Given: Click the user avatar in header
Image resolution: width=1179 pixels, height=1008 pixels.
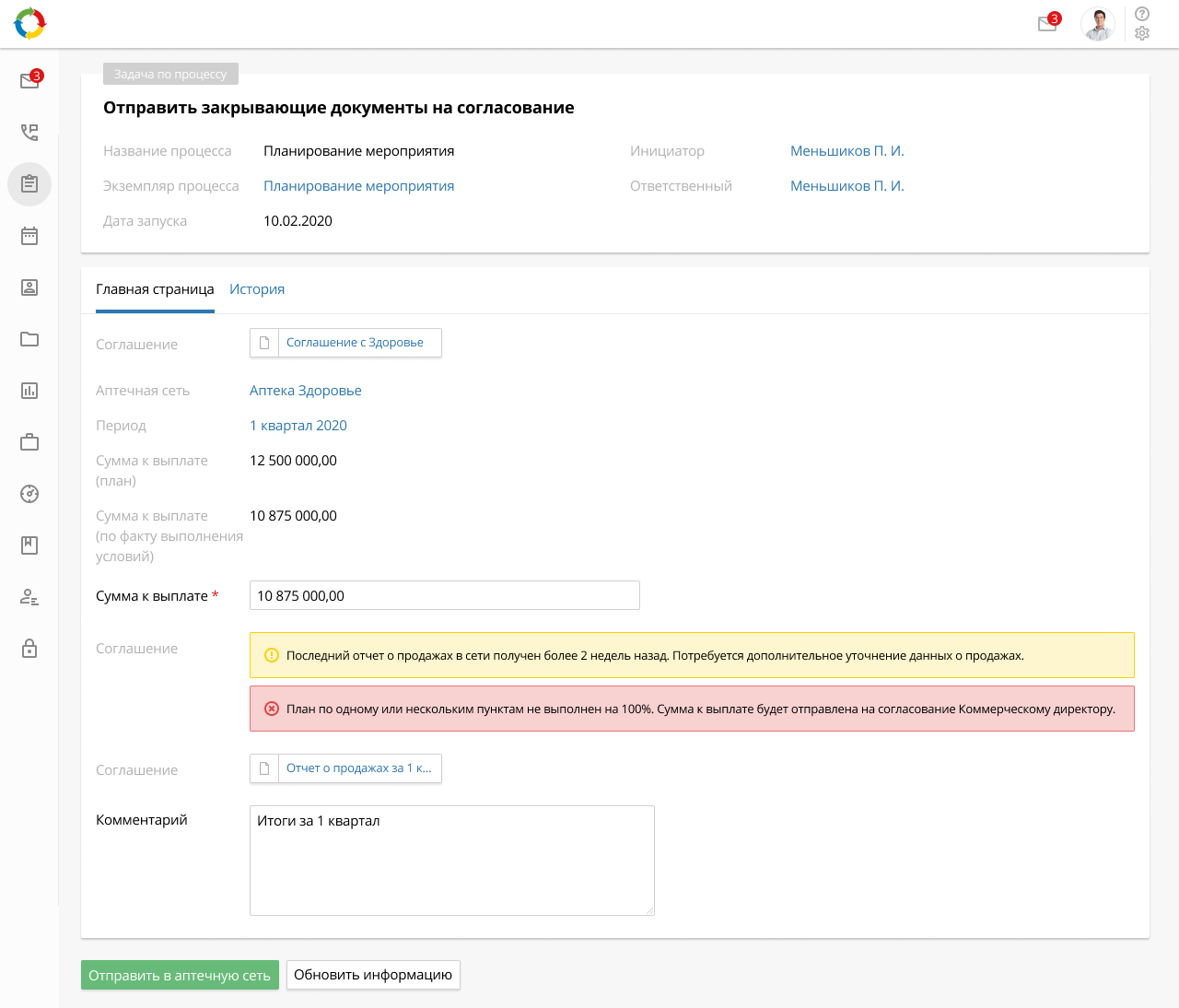Looking at the screenshot, I should coord(1097,24).
